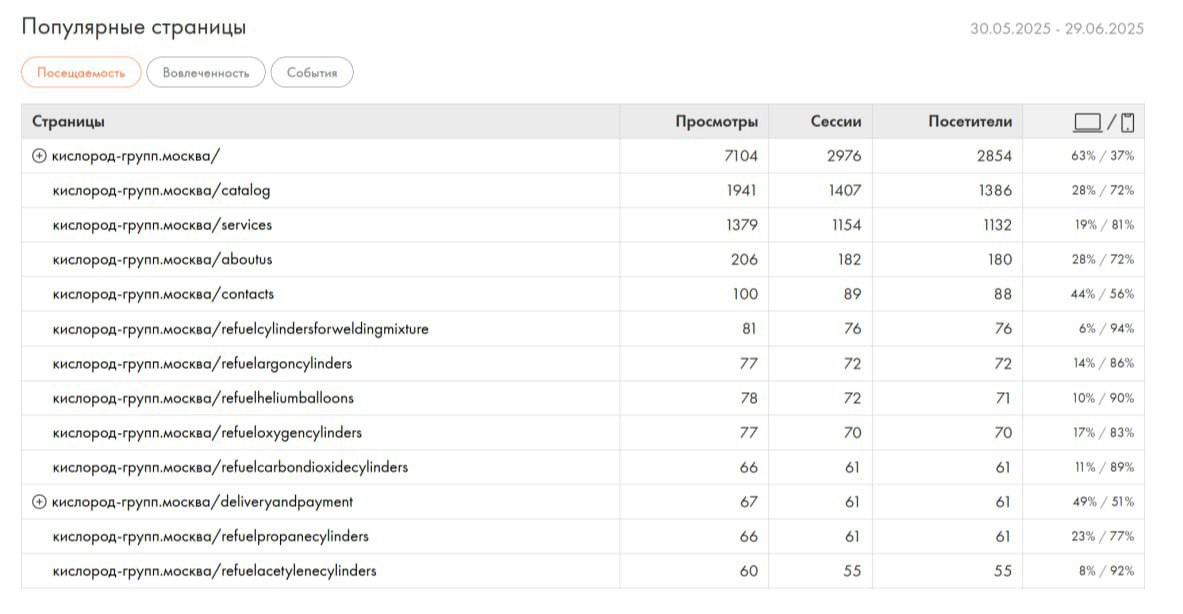Select the views value 60
Image resolution: width=1183 pixels, height=614 pixels.
pos(749,572)
